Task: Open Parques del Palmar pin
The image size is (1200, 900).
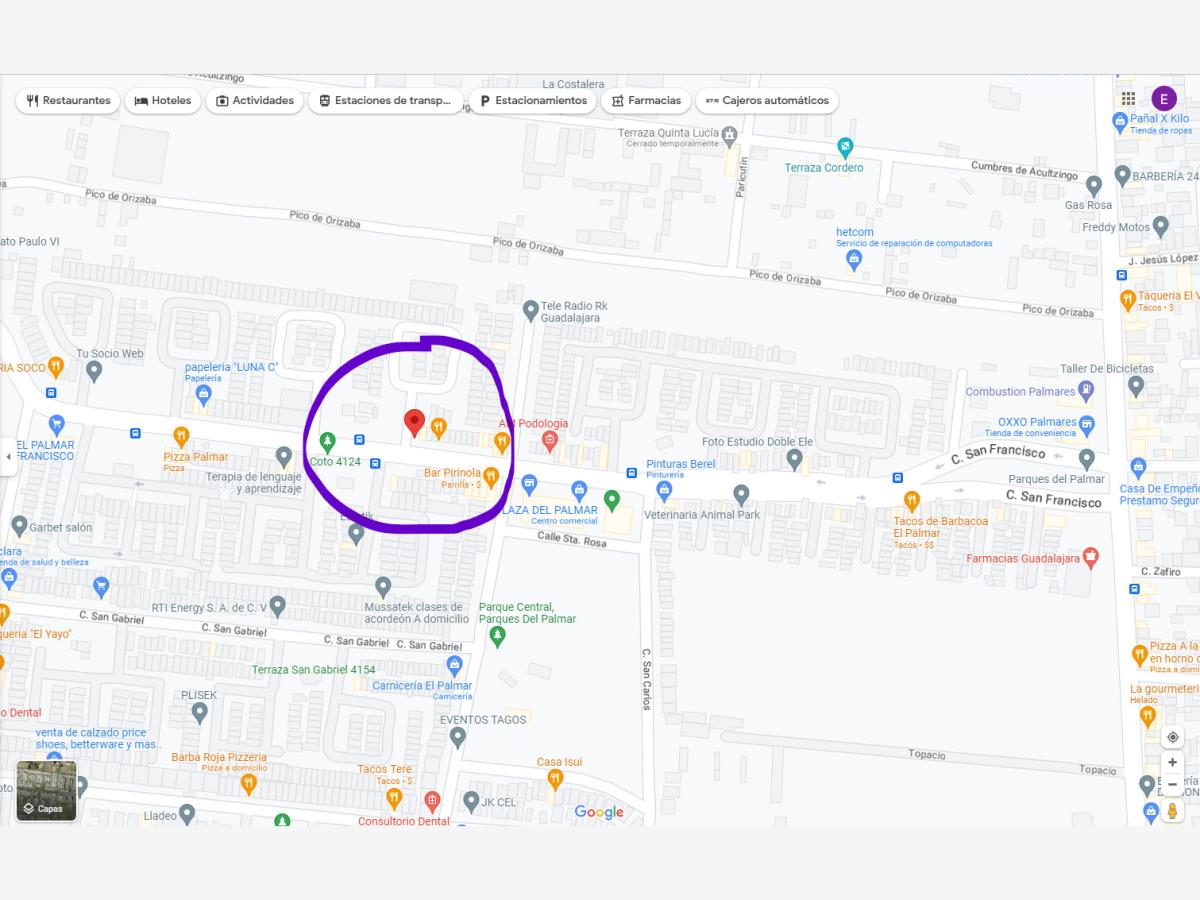Action: point(1087,459)
